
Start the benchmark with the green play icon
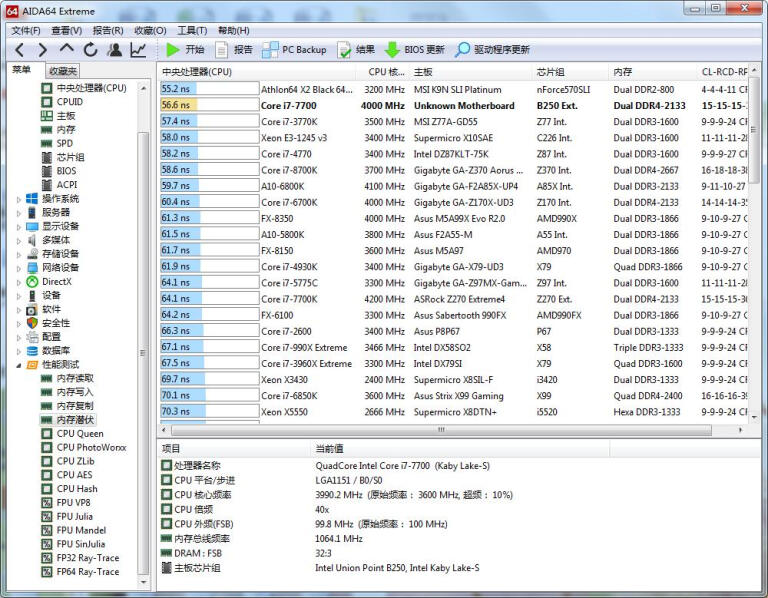coord(172,49)
